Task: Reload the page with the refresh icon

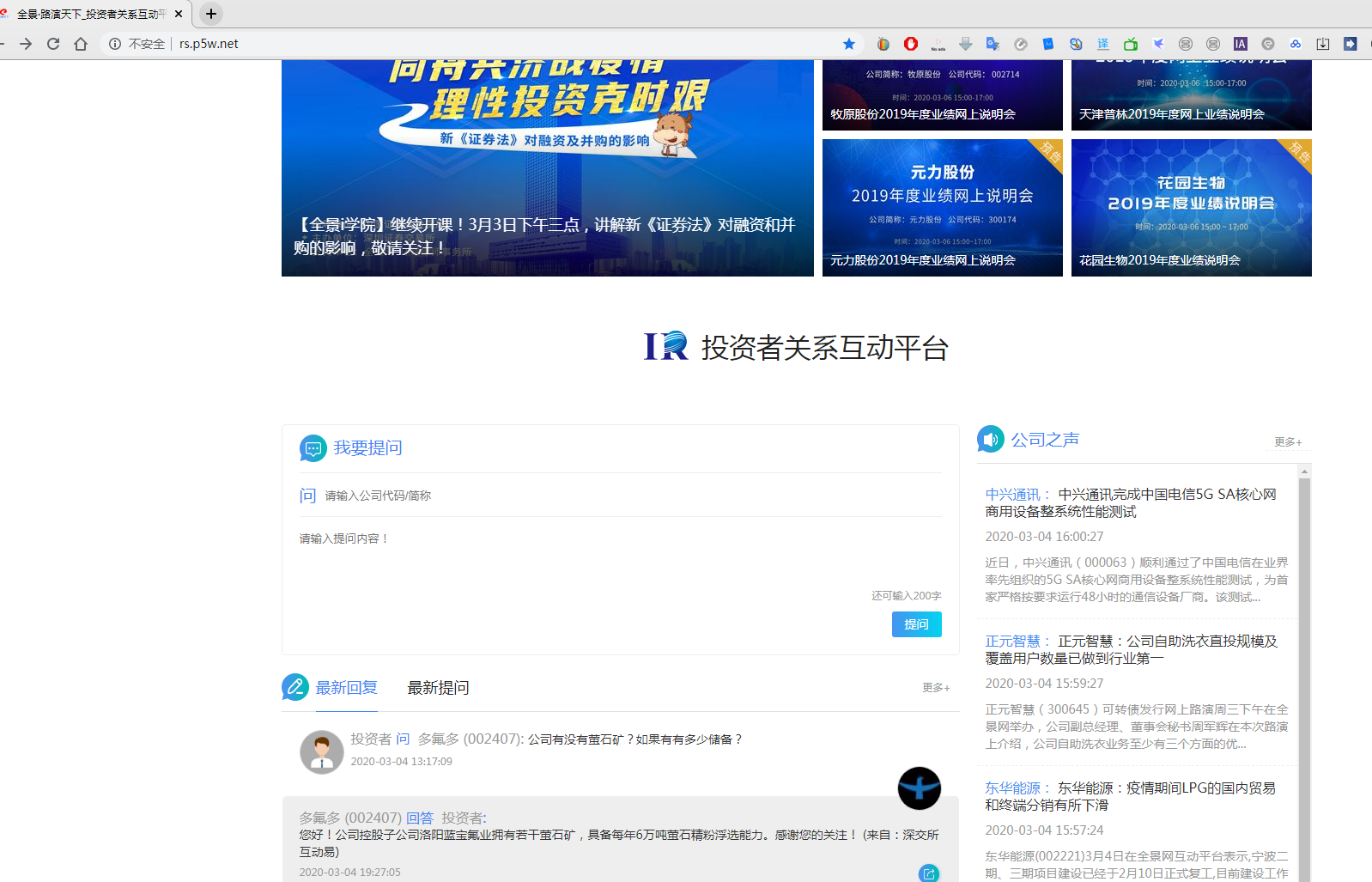Action: (53, 44)
